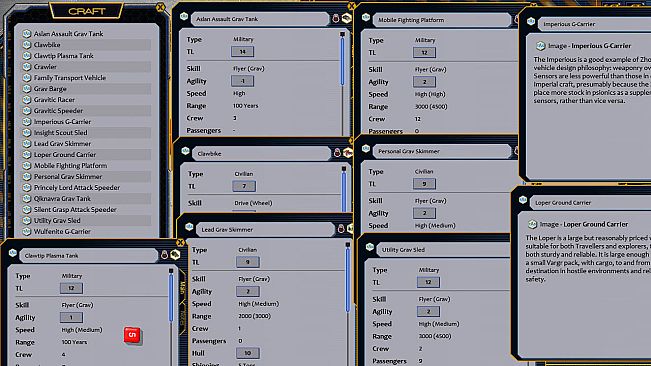Open link icon beside Clawbike in Craft list
The width and height of the screenshot is (651, 366).
point(27,45)
